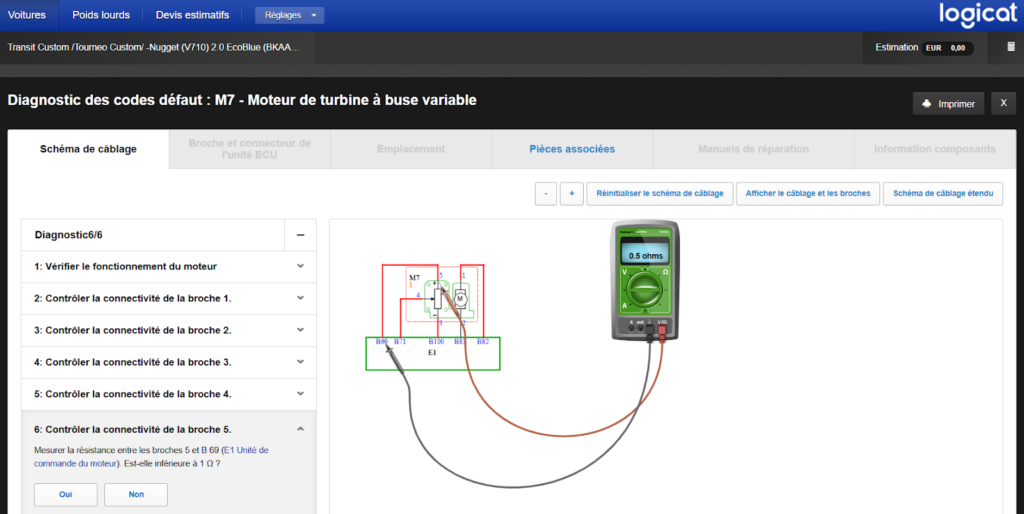Zoom out the wiring diagram with minus
1024x514 pixels.
(546, 193)
